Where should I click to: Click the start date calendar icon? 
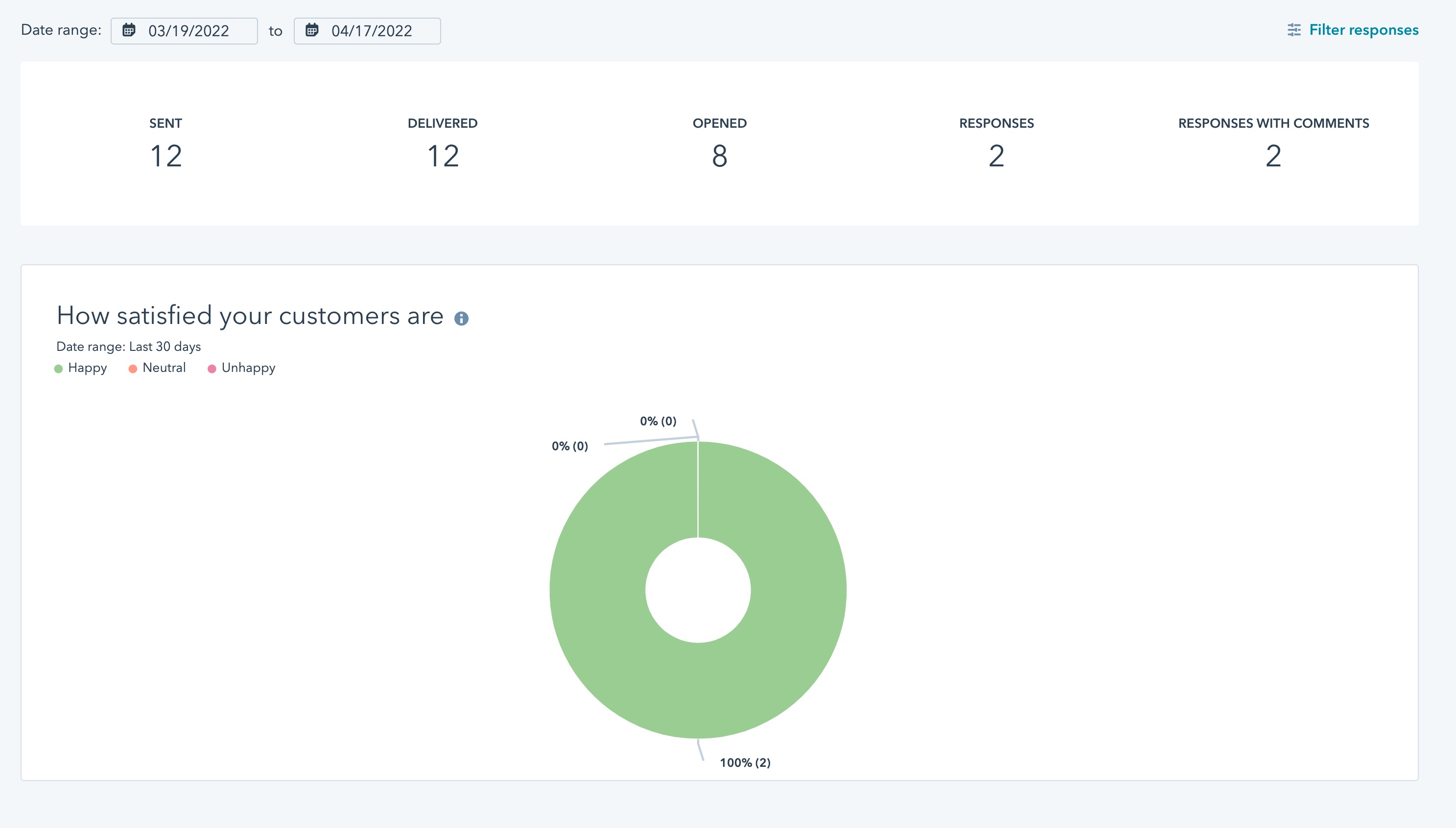click(128, 31)
